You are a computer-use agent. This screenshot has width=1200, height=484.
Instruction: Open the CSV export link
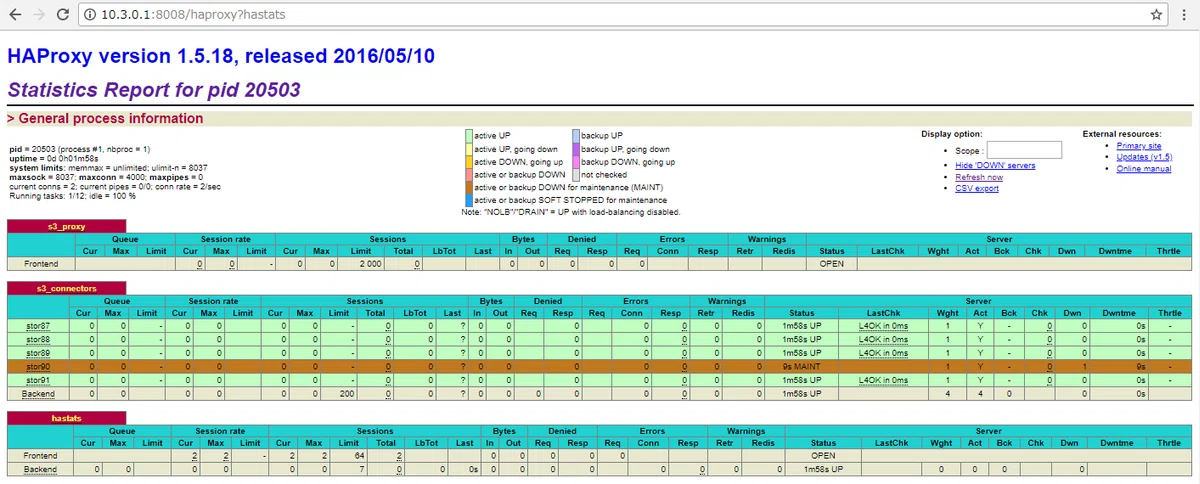[x=976, y=188]
